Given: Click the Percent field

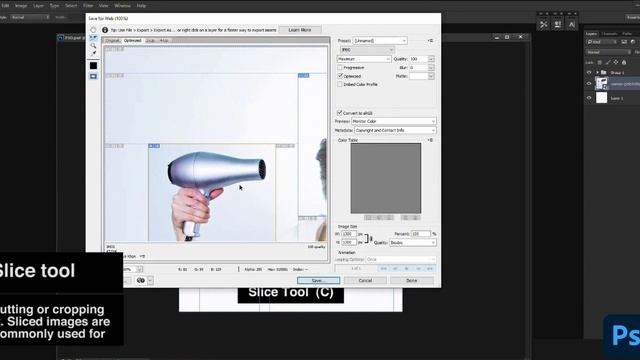Looking at the screenshot, I should click(420, 234).
